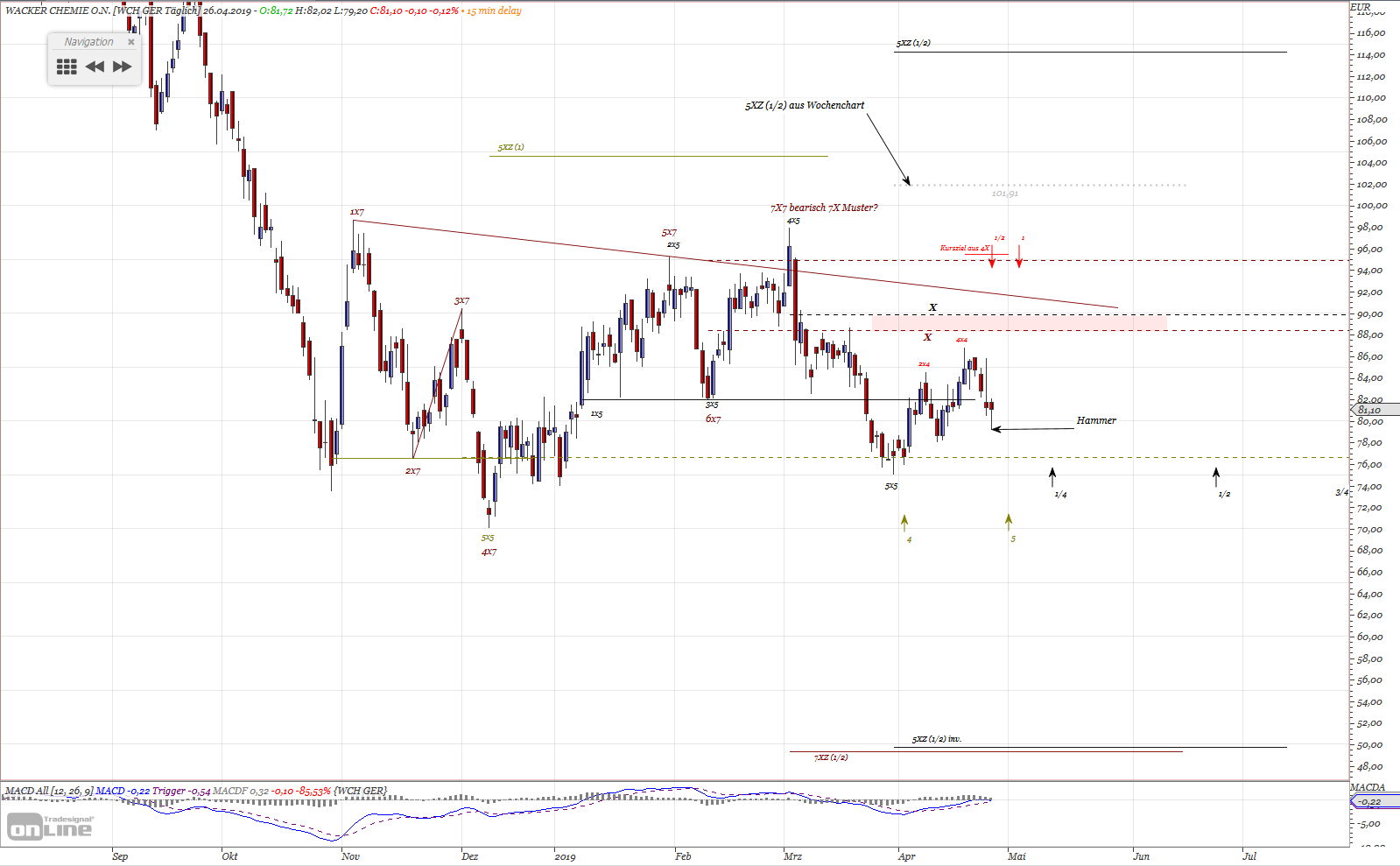This screenshot has height=866, width=1400.
Task: Click the rewind double-arrow in Navigation
Action: pyautogui.click(x=95, y=67)
